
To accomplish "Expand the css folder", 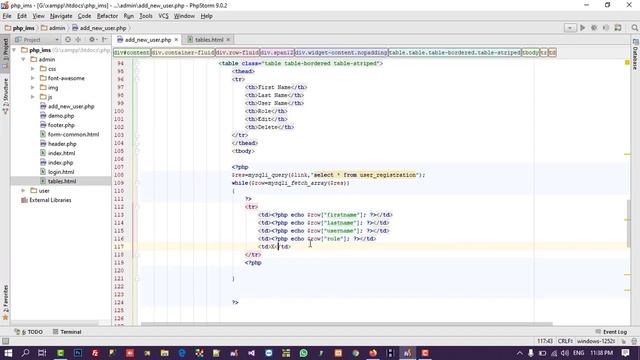I will 33,69.
